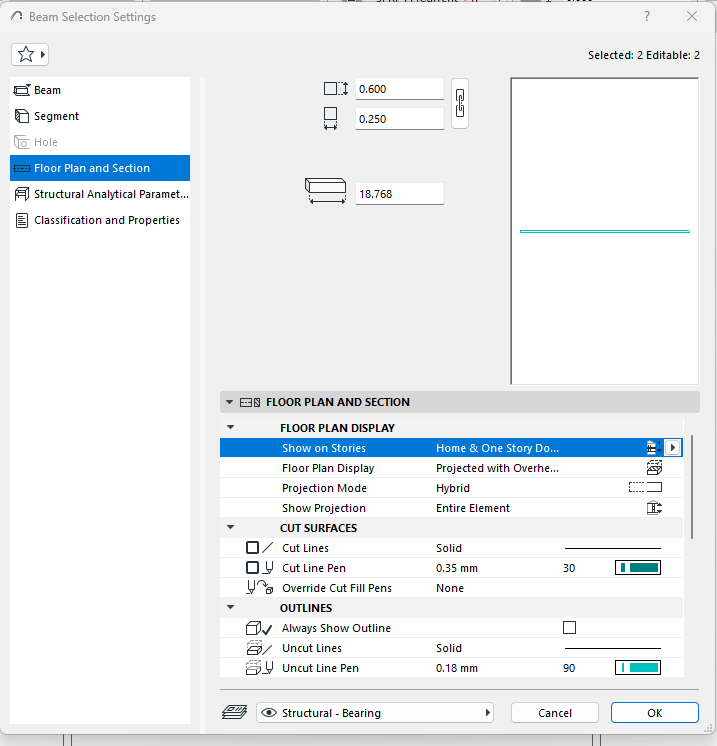Open the Cut Lines solid line type preview
This screenshot has width=717, height=746.
612,548
